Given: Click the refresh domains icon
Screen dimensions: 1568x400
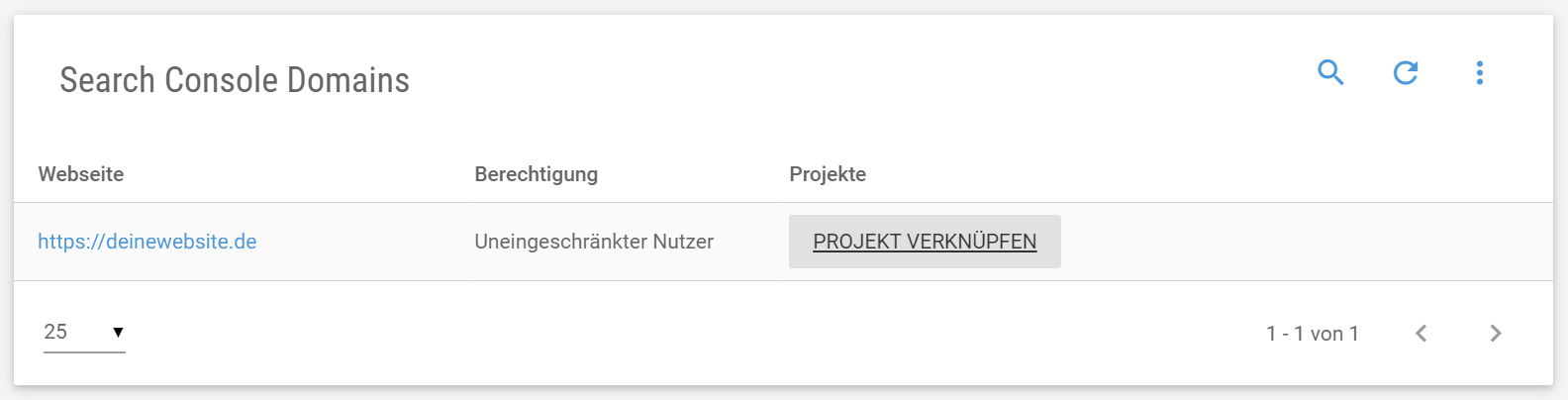Looking at the screenshot, I should pyautogui.click(x=1406, y=72).
